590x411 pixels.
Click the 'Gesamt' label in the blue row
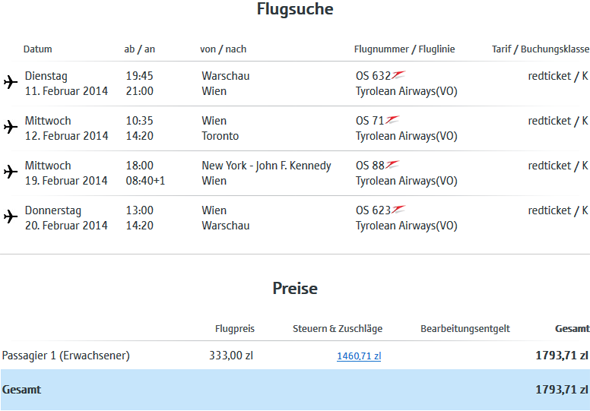[21, 390]
